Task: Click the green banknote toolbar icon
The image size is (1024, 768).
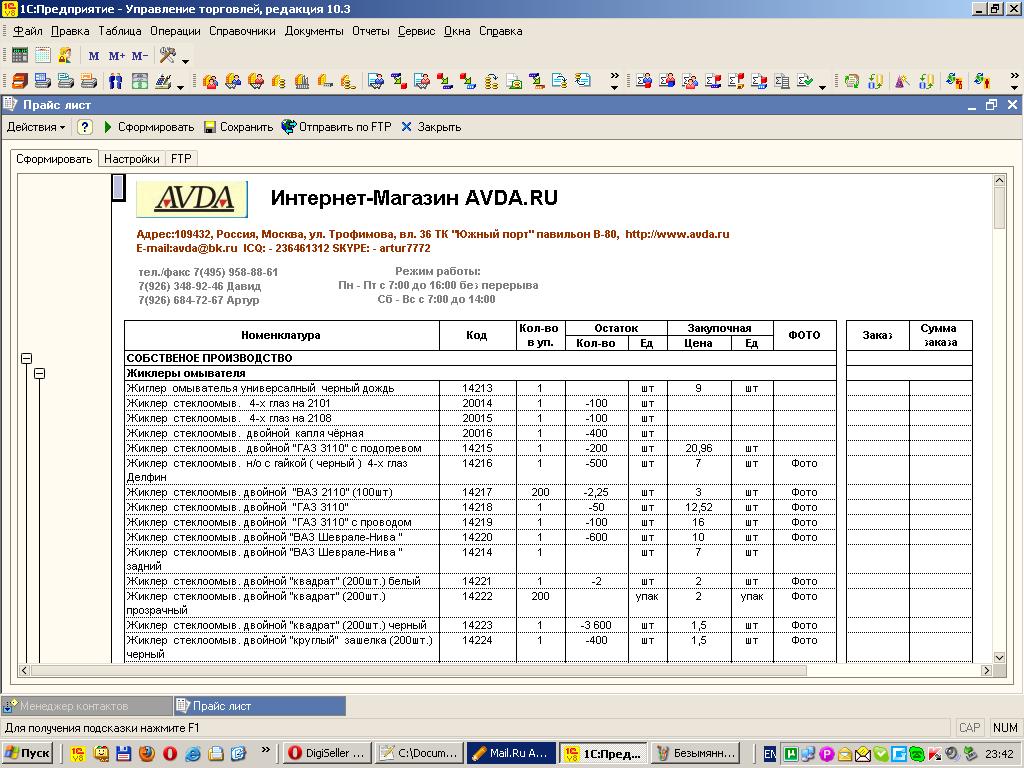Action: [139, 81]
